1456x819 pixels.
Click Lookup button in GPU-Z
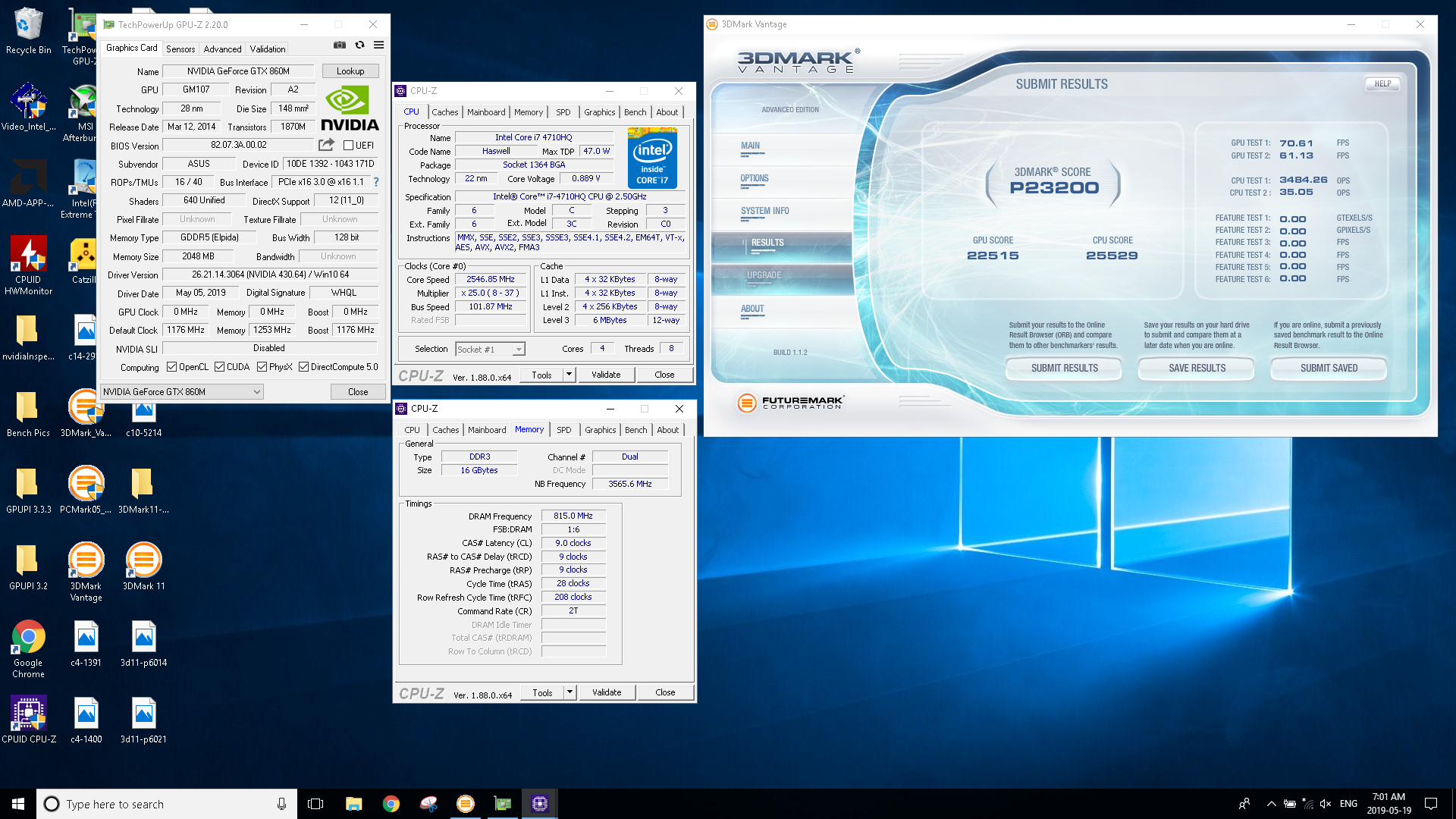(x=350, y=71)
